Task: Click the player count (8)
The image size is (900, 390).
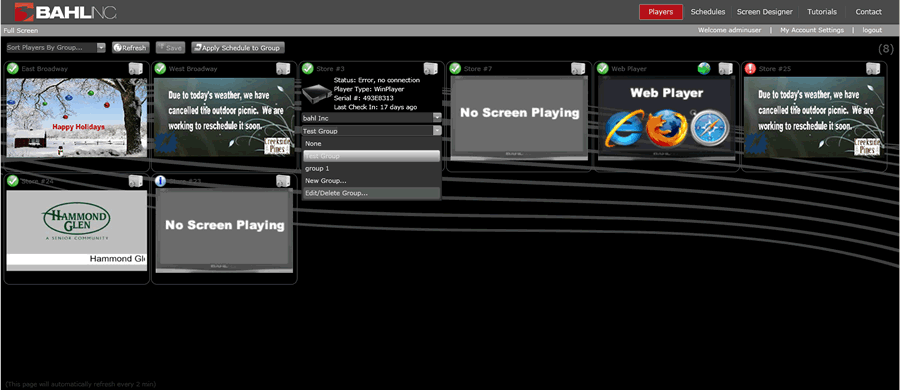Action: coord(886,49)
